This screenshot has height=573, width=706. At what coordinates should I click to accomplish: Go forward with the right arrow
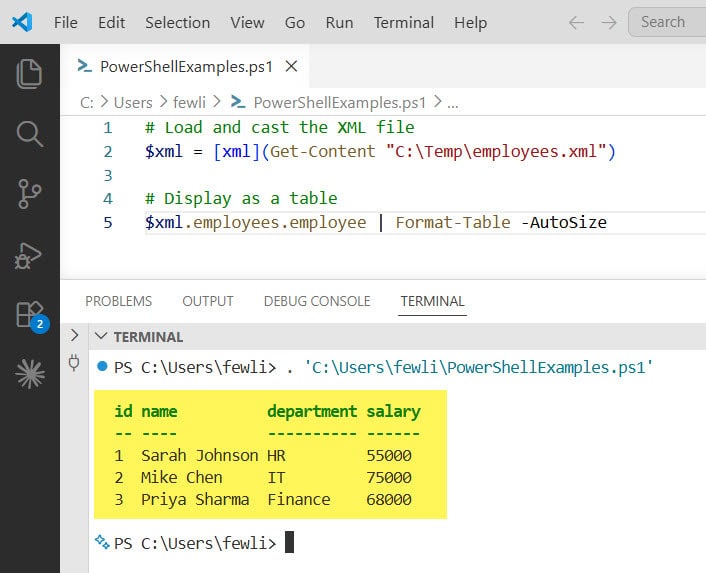(x=609, y=22)
